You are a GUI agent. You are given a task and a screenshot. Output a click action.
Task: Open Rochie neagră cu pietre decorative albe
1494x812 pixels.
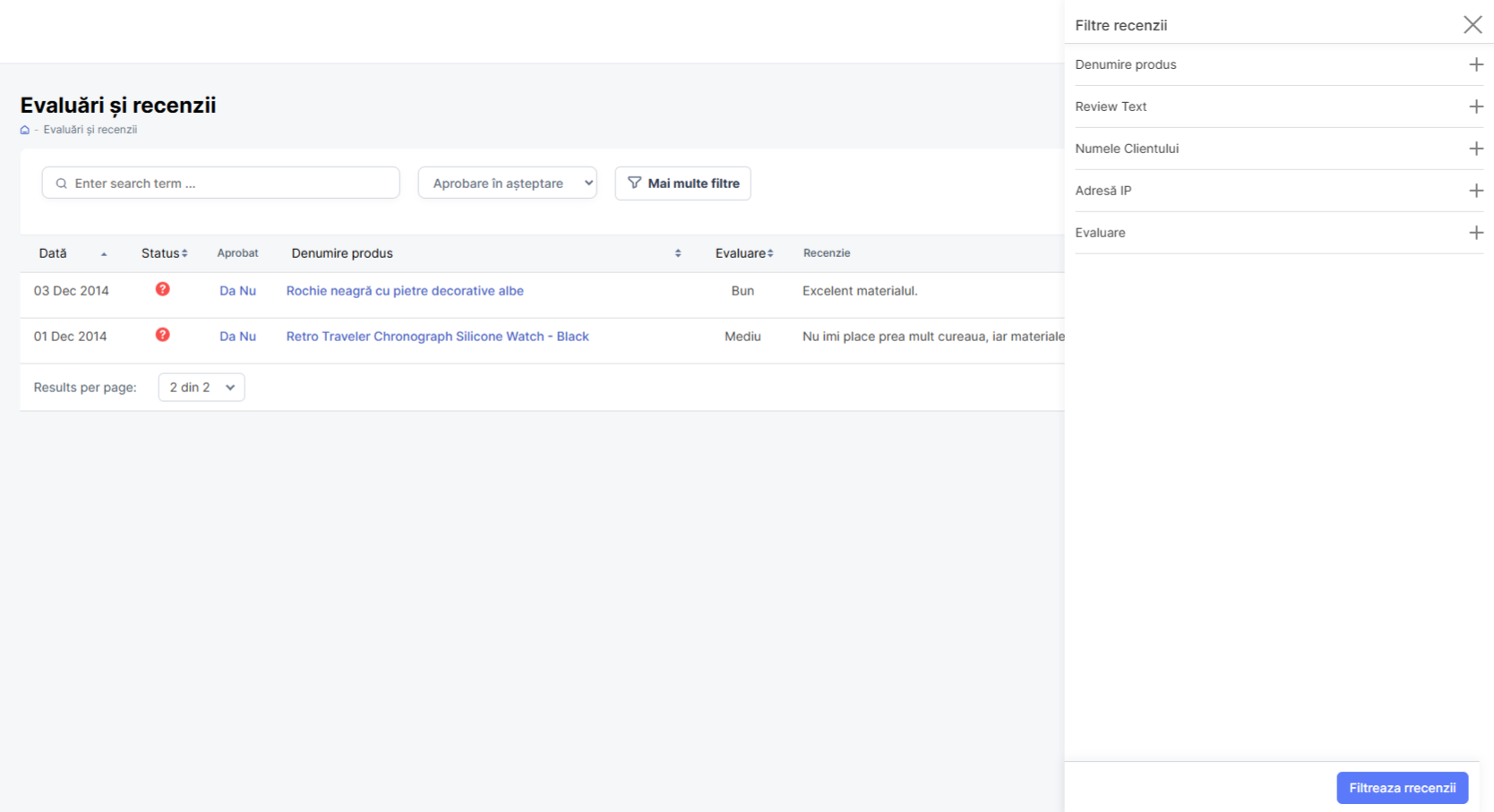pos(405,291)
